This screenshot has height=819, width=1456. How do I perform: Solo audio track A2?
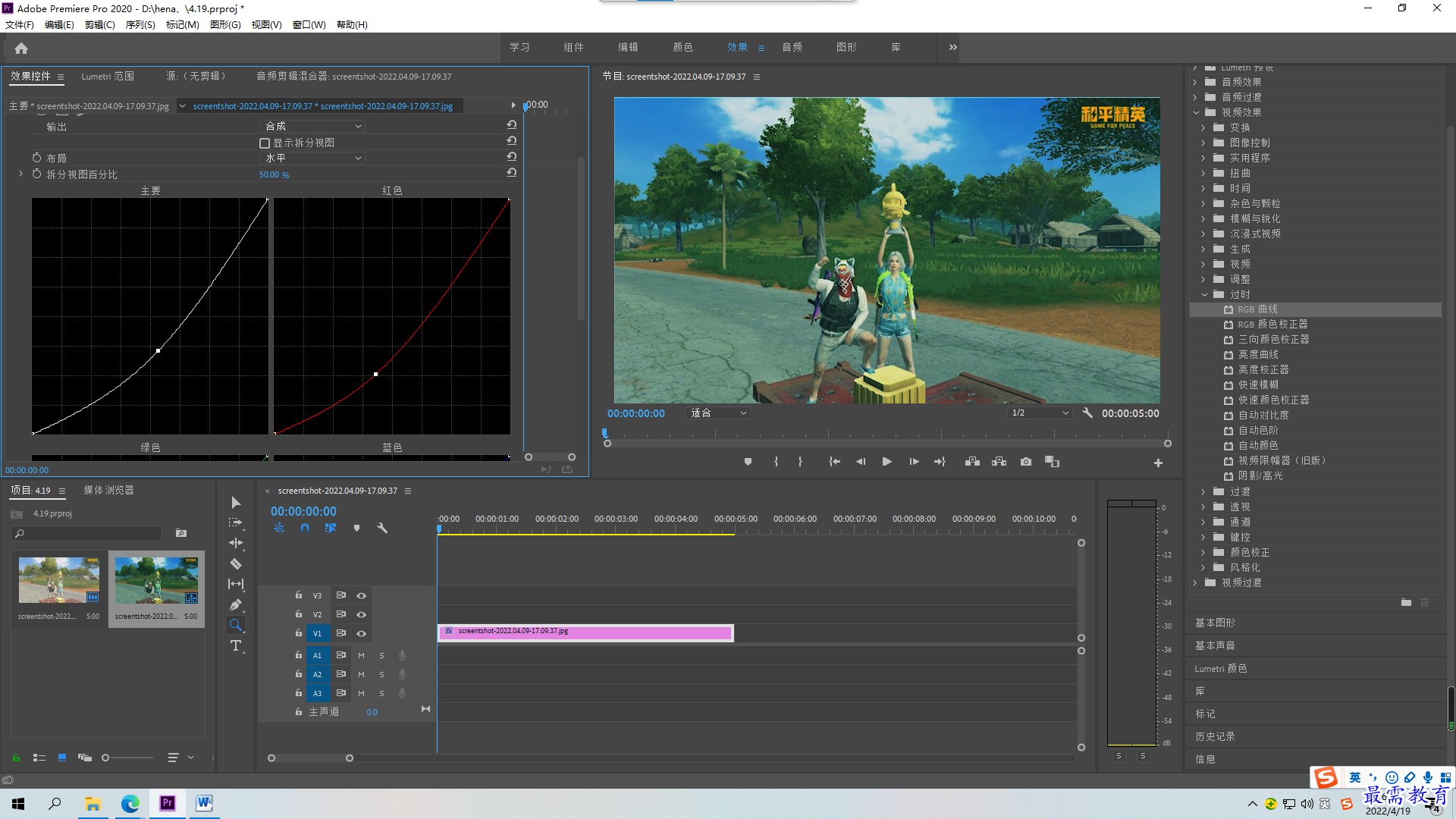pyautogui.click(x=381, y=675)
